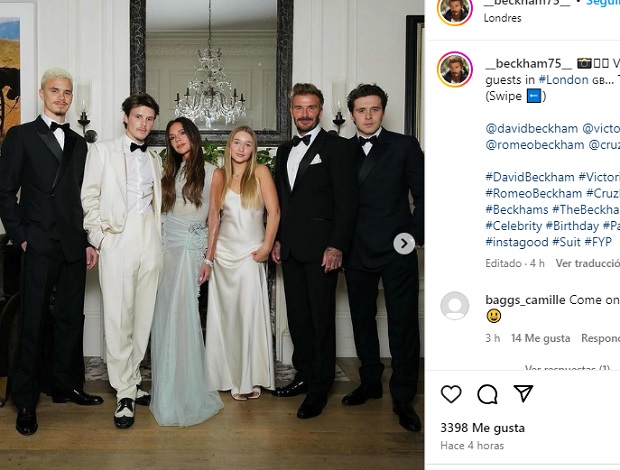Click the Londres location link
The height and width of the screenshot is (470, 620).
point(502,18)
